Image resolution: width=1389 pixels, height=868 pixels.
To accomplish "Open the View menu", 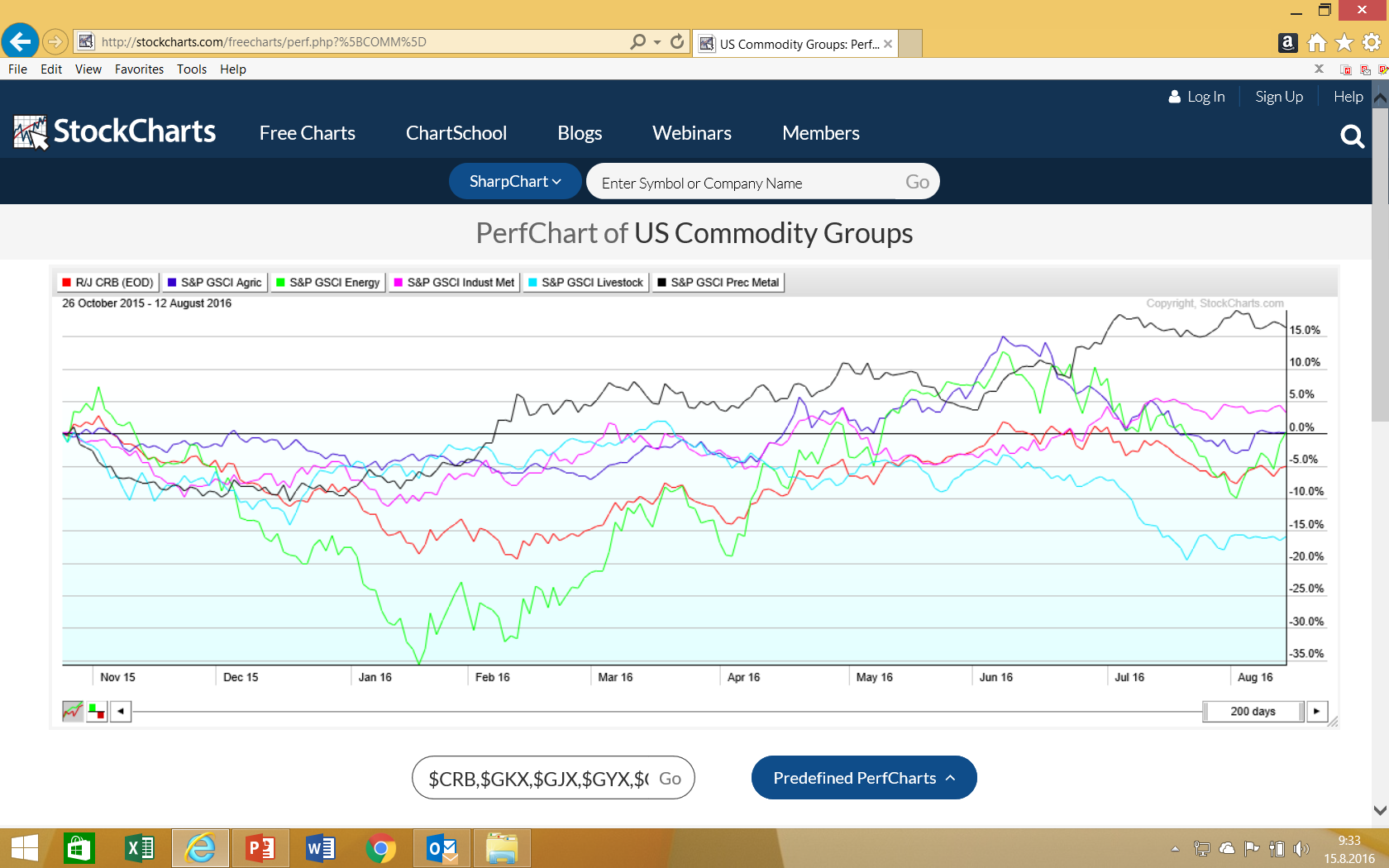I will click(x=88, y=69).
